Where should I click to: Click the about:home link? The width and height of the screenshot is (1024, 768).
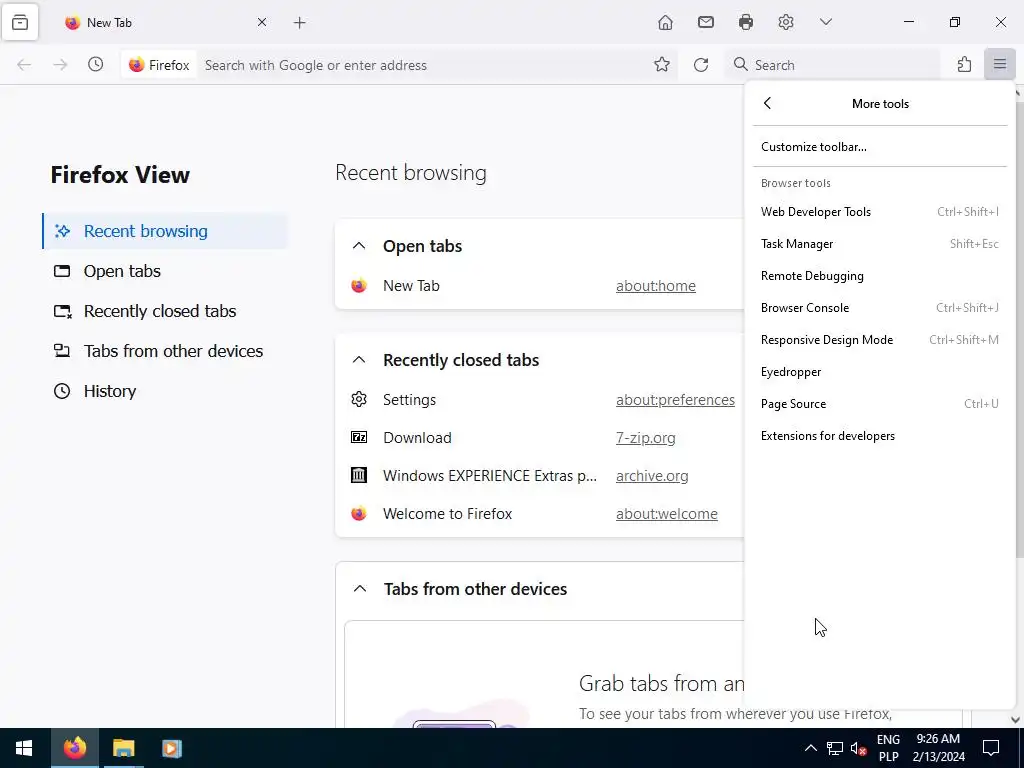(x=656, y=285)
